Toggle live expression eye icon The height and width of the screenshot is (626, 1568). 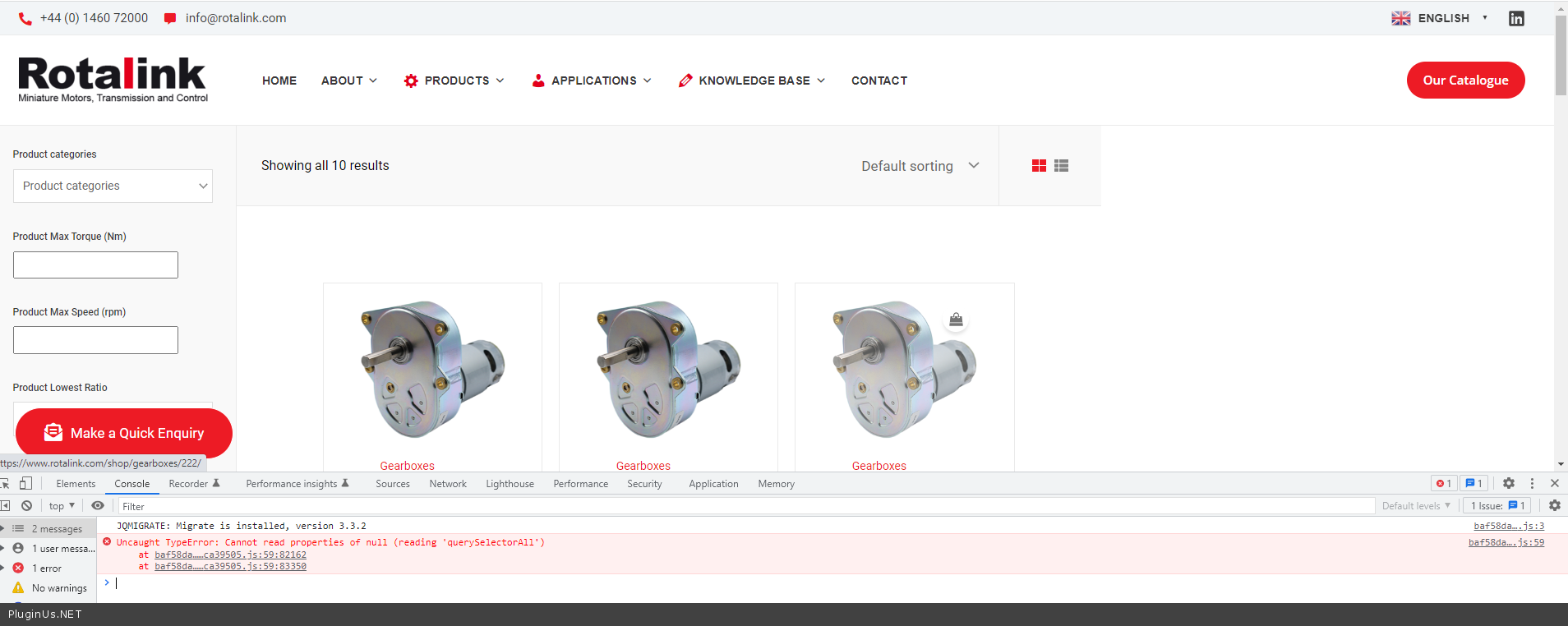pyautogui.click(x=98, y=506)
